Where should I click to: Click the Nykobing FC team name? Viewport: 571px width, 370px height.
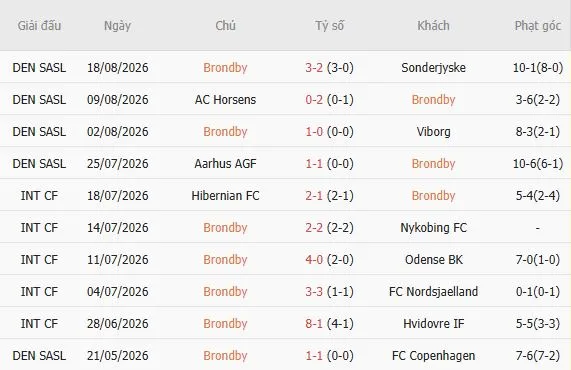tap(433, 228)
